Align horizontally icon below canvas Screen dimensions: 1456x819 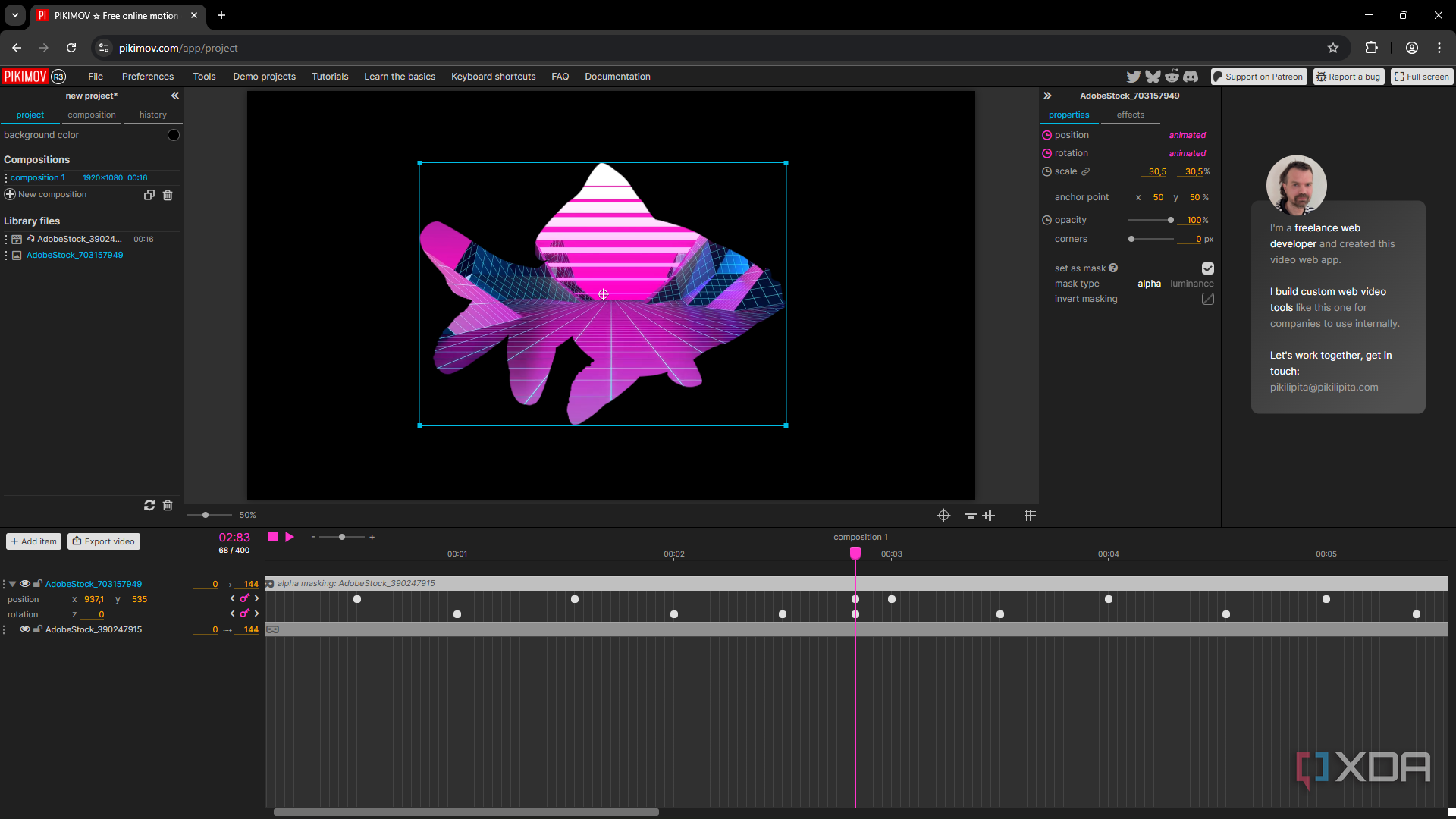pos(971,515)
